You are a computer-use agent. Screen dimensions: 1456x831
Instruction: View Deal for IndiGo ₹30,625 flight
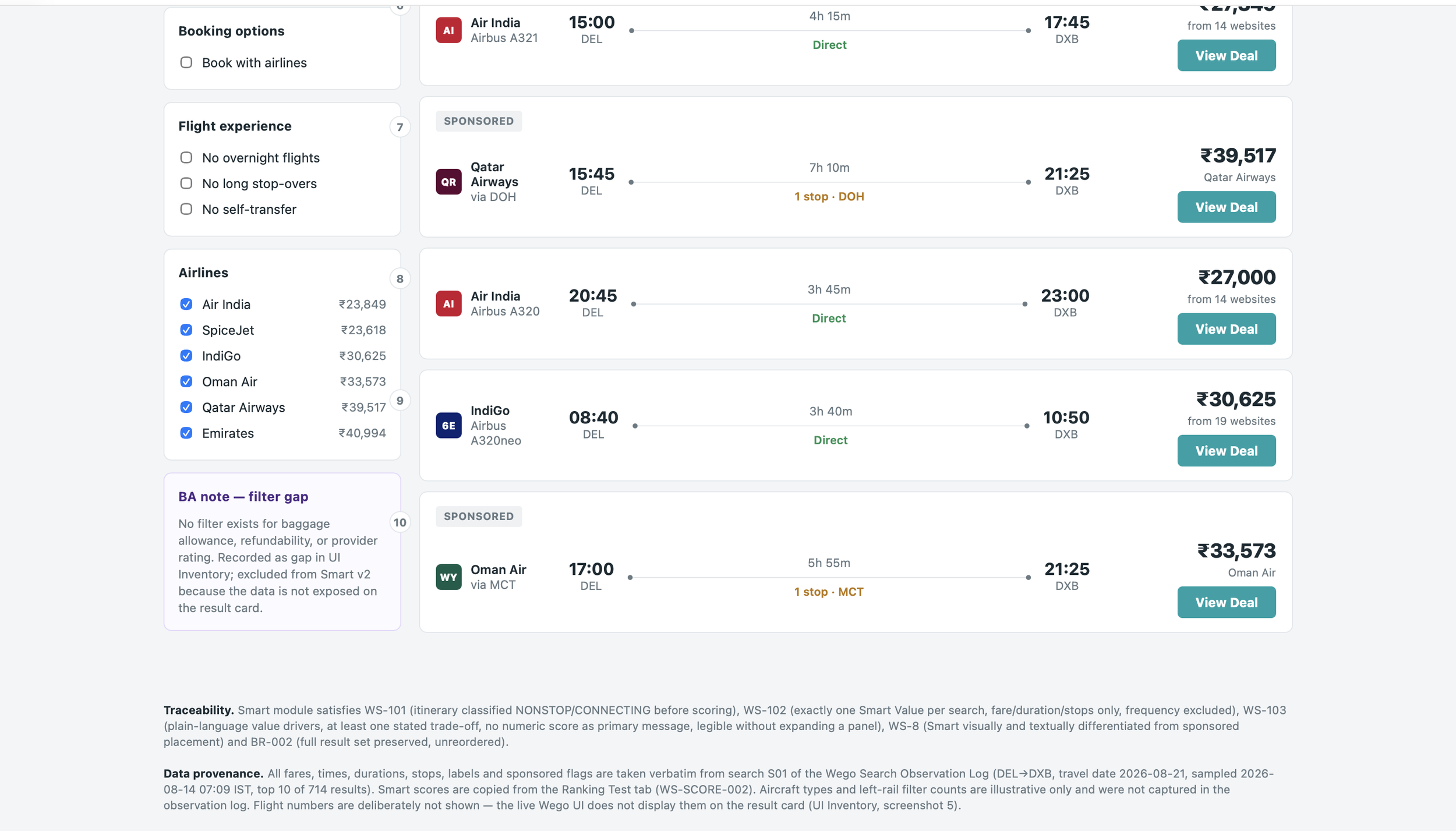[1226, 451]
